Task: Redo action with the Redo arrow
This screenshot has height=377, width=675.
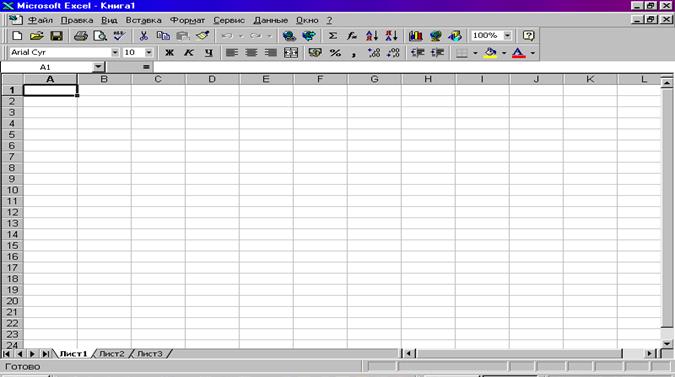Action: (256, 36)
